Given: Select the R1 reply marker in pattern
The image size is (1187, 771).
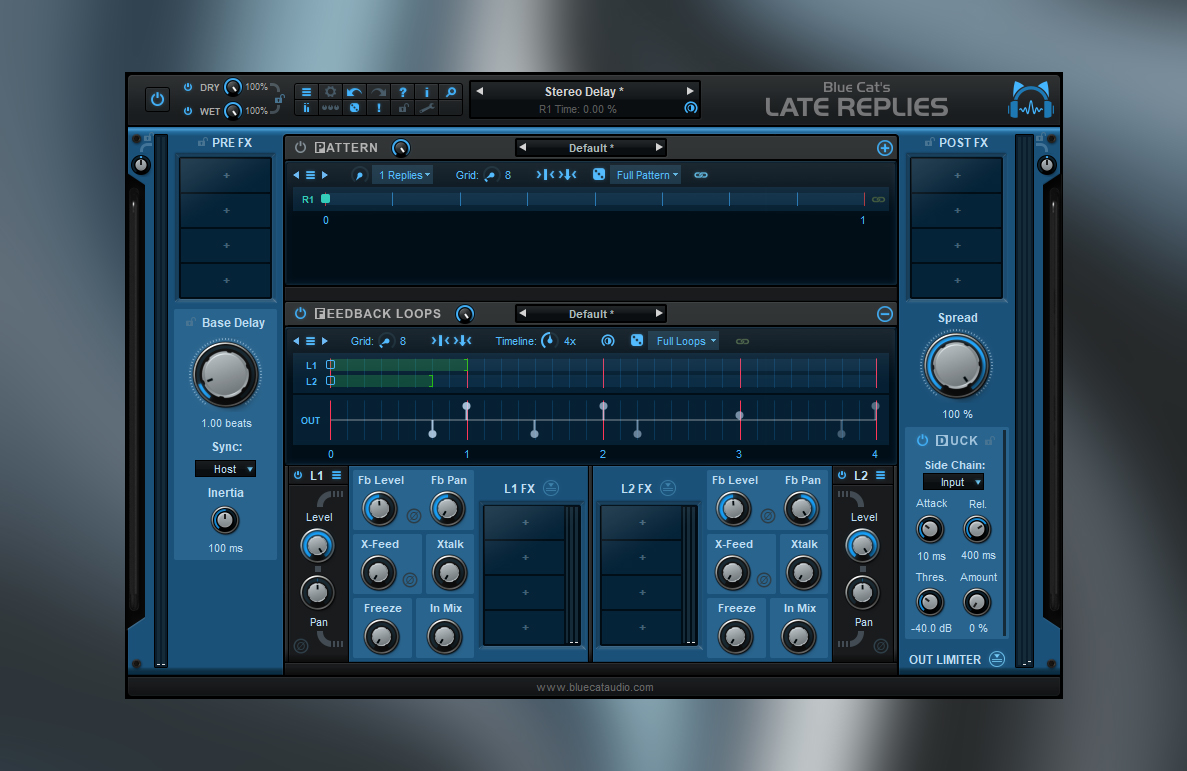Looking at the screenshot, I should point(326,199).
